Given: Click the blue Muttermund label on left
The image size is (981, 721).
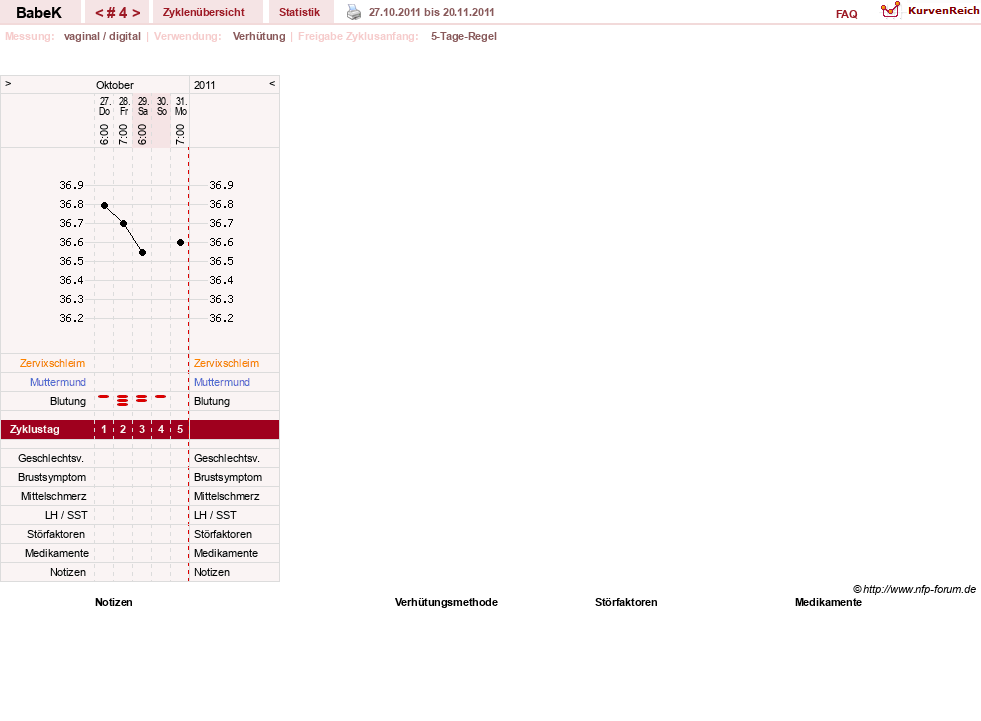Looking at the screenshot, I should 58,382.
